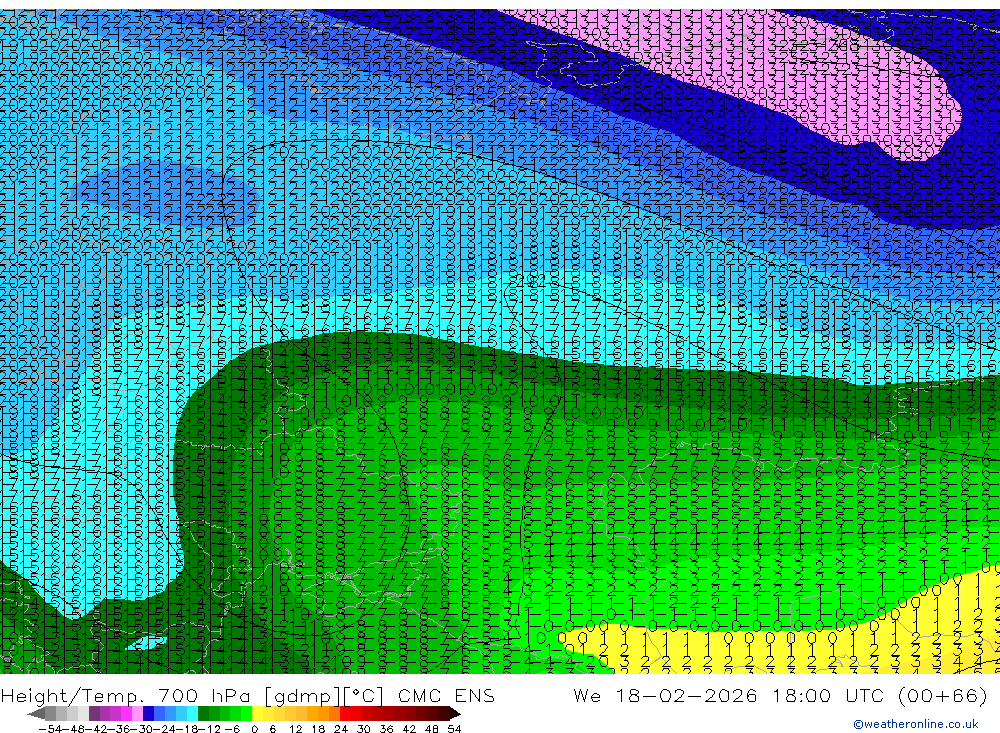Click the '12' legend value
This screenshot has width=1000, height=733.
[295, 729]
